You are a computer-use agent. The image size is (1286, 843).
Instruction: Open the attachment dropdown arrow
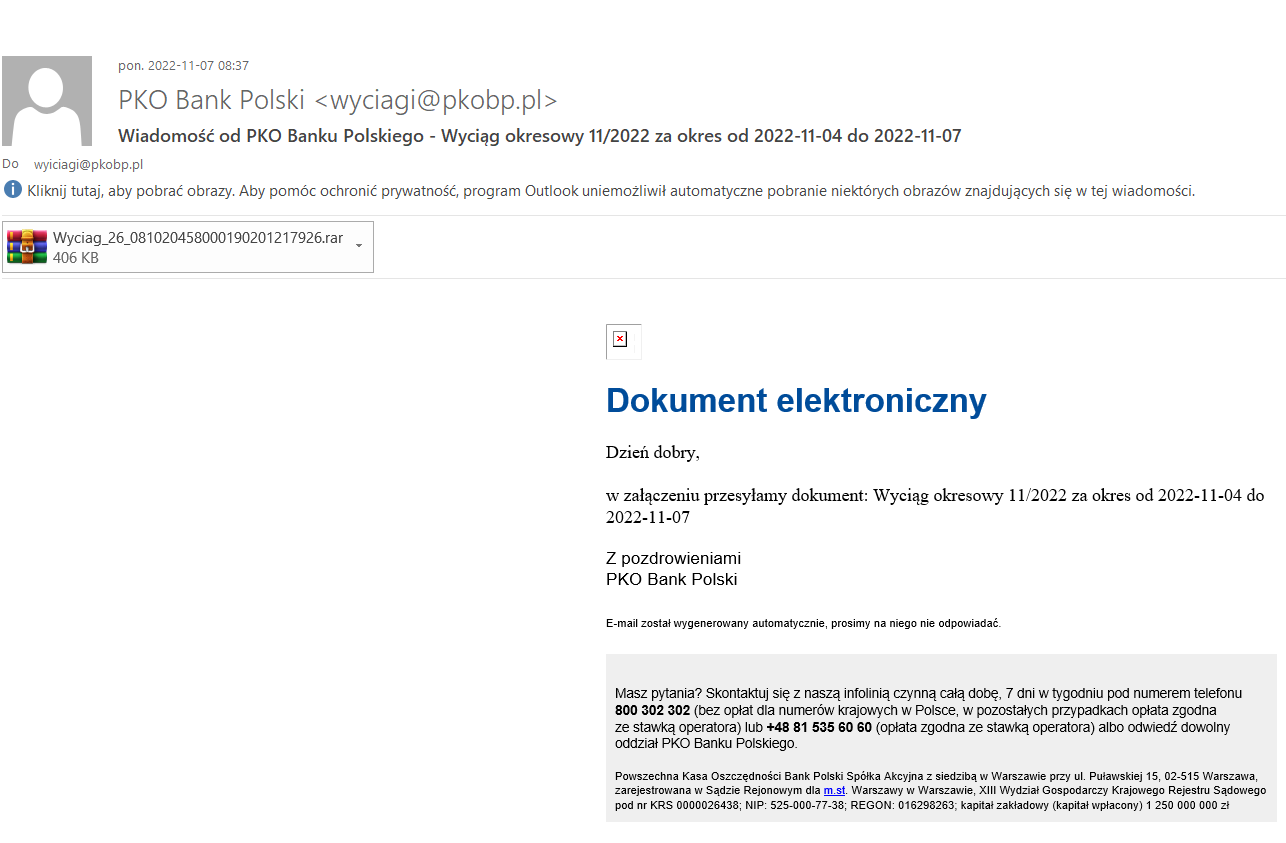click(359, 246)
